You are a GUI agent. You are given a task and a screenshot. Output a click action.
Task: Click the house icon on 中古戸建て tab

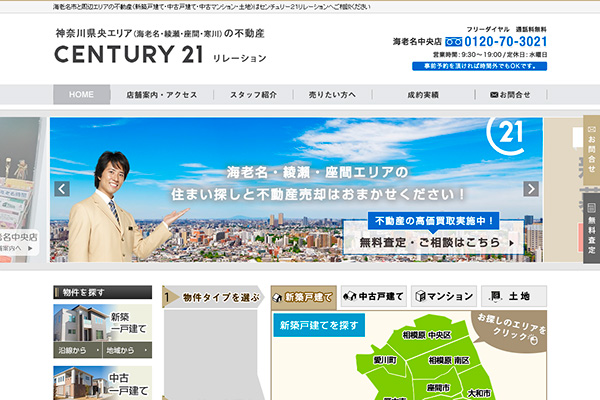(x=349, y=296)
